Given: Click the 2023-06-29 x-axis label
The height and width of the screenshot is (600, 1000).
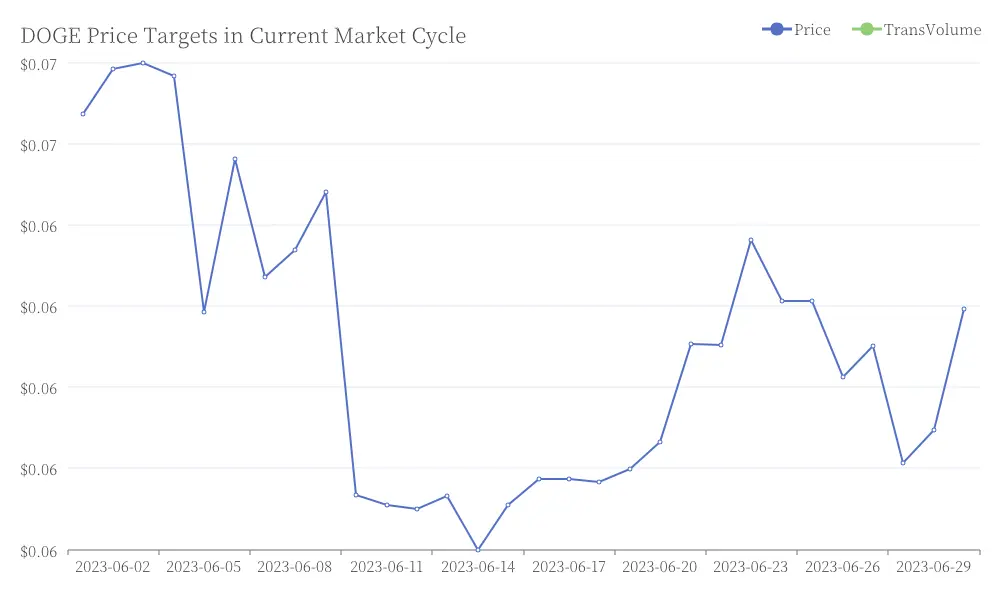Looking at the screenshot, I should click(x=934, y=567).
